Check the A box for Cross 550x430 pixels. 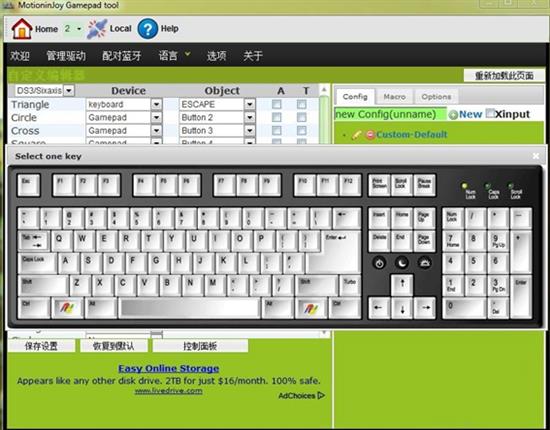277,130
